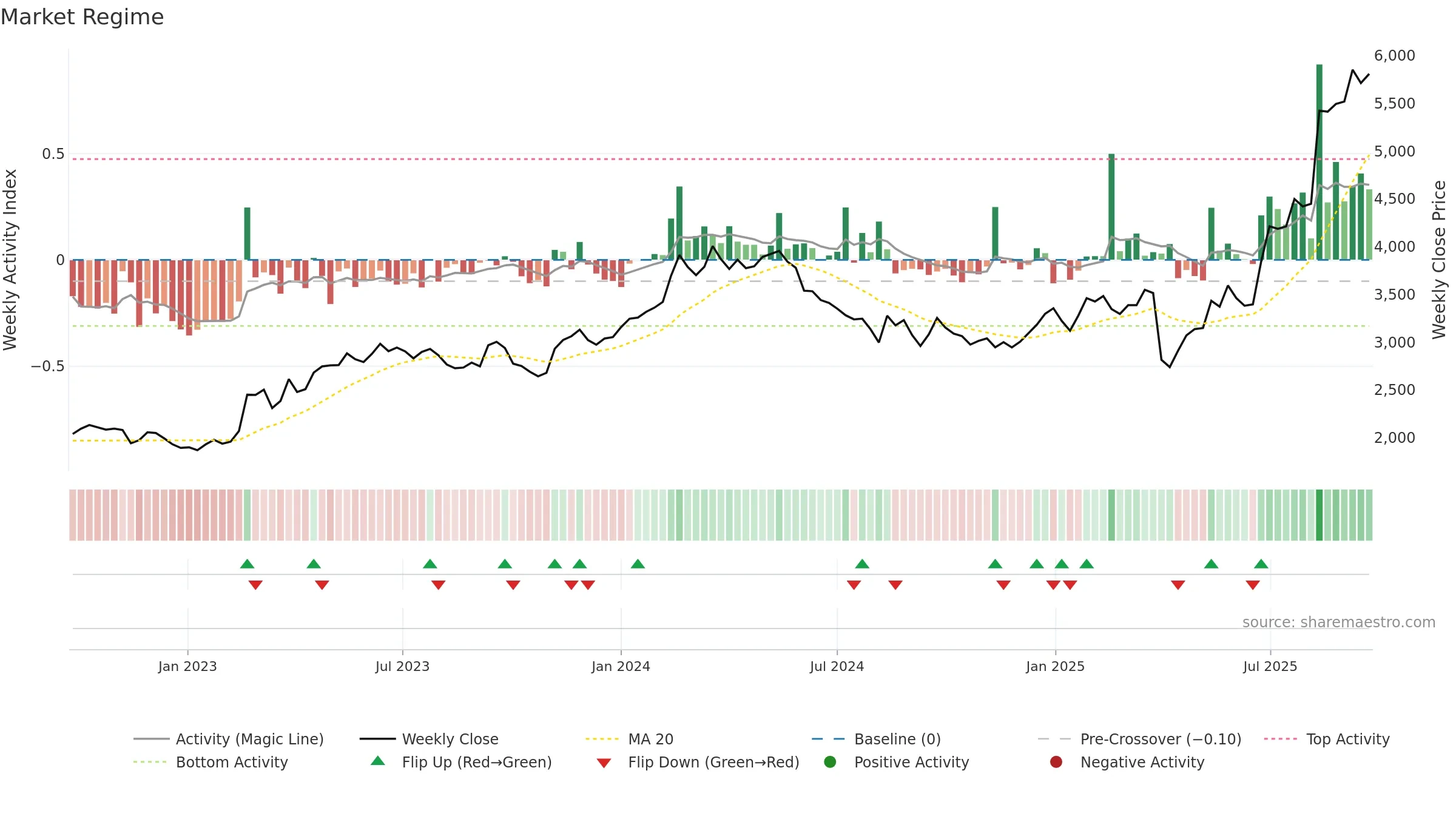This screenshot has width=1456, height=819.
Task: Click the Jul 2023 axis label
Action: tap(402, 666)
